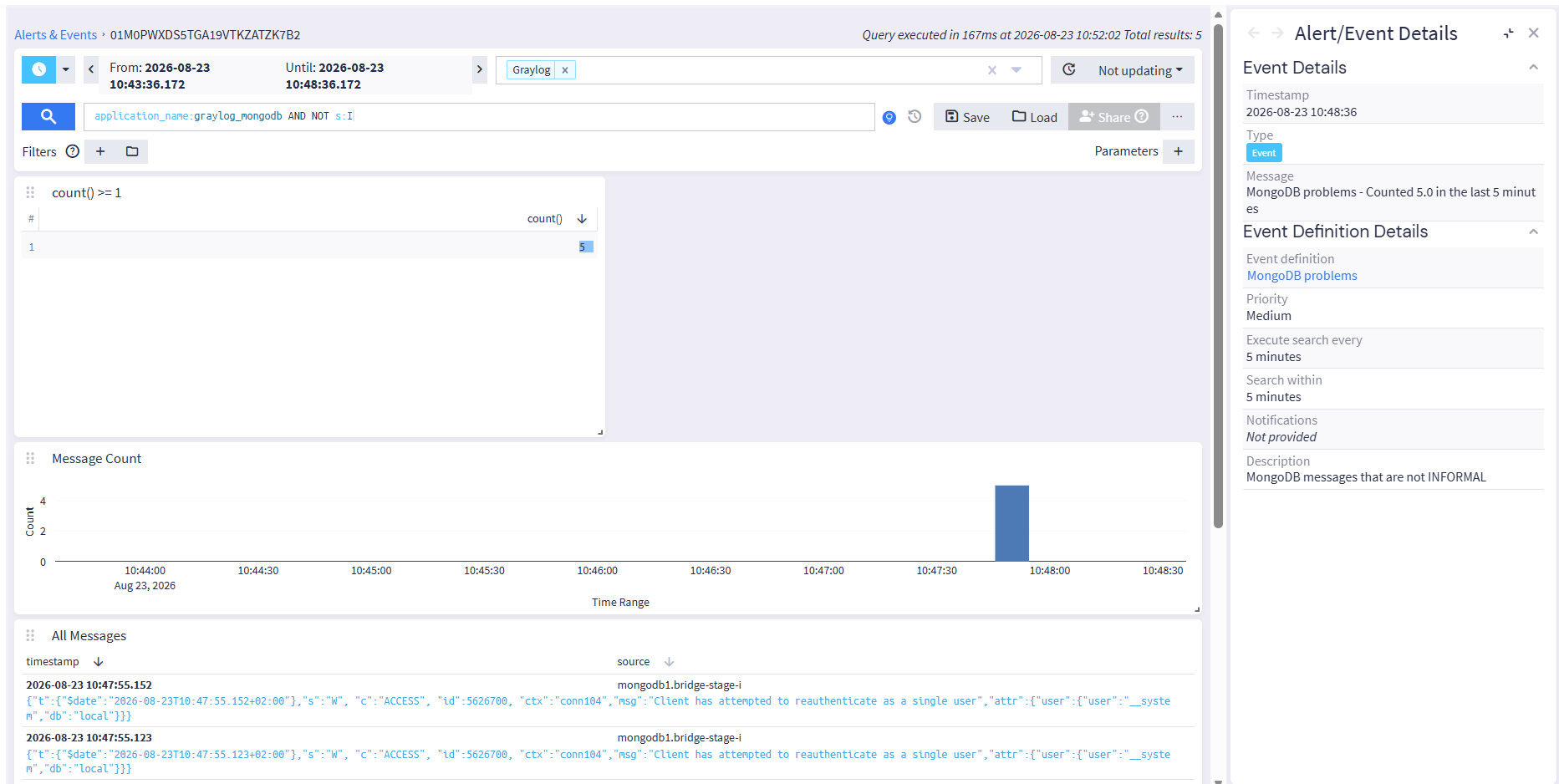Grab the Message Count widget drag handle

coord(30,458)
